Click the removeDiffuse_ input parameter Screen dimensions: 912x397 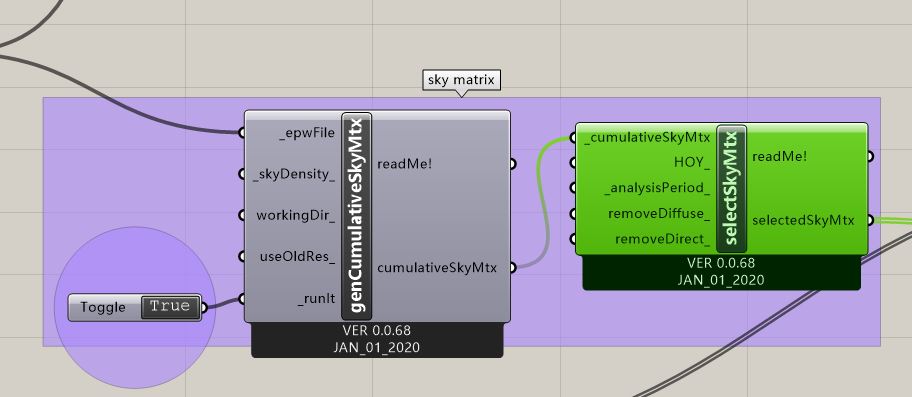pos(659,213)
